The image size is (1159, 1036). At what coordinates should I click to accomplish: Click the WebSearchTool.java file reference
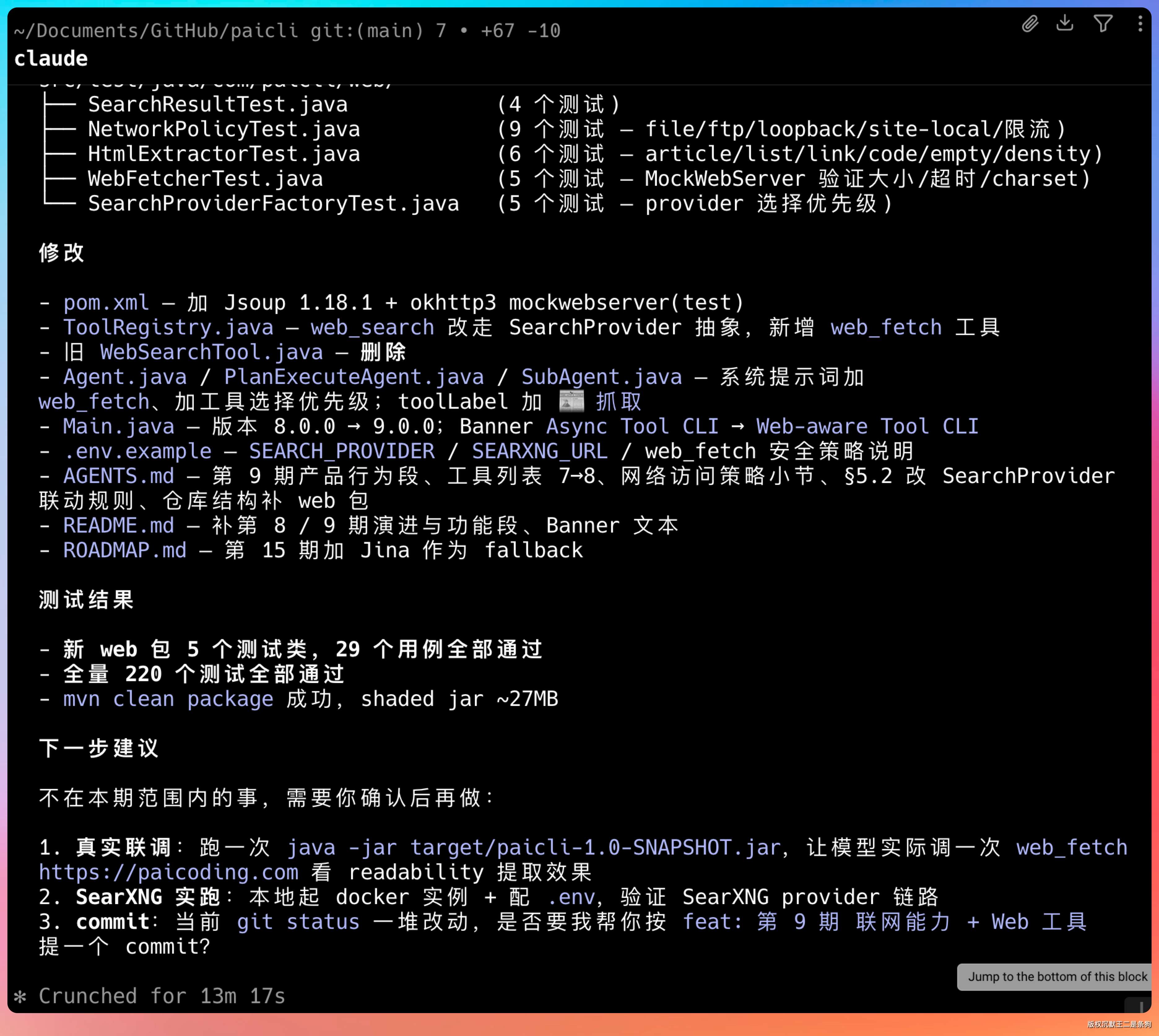point(211,352)
